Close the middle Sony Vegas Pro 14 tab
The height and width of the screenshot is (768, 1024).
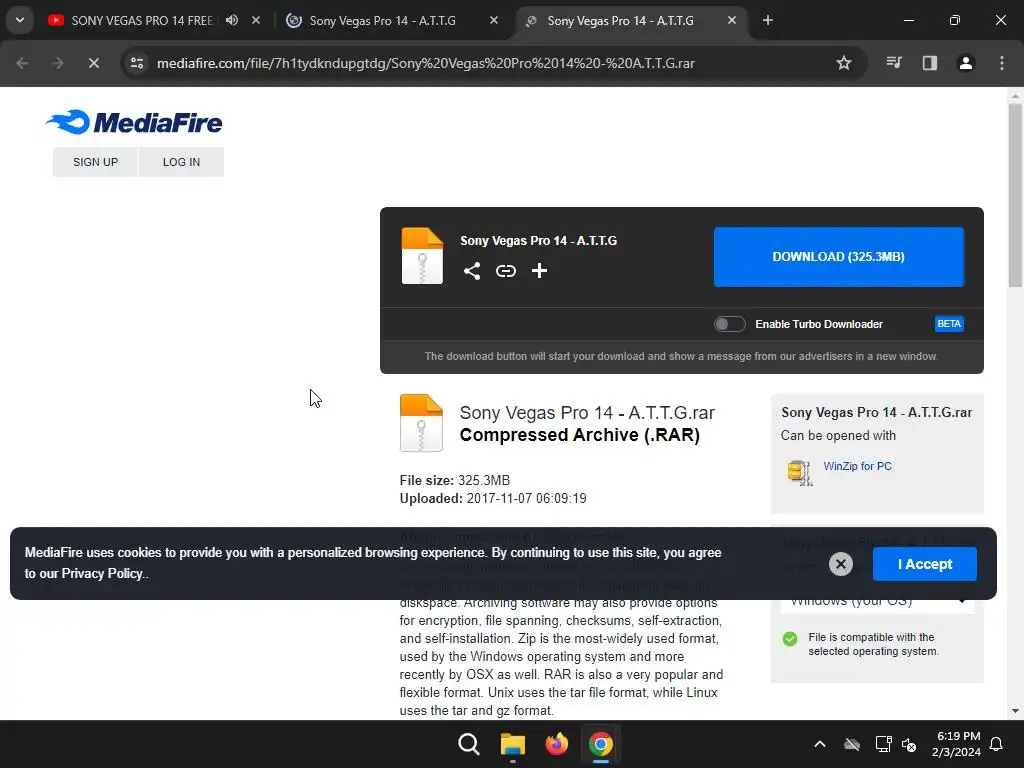click(494, 20)
